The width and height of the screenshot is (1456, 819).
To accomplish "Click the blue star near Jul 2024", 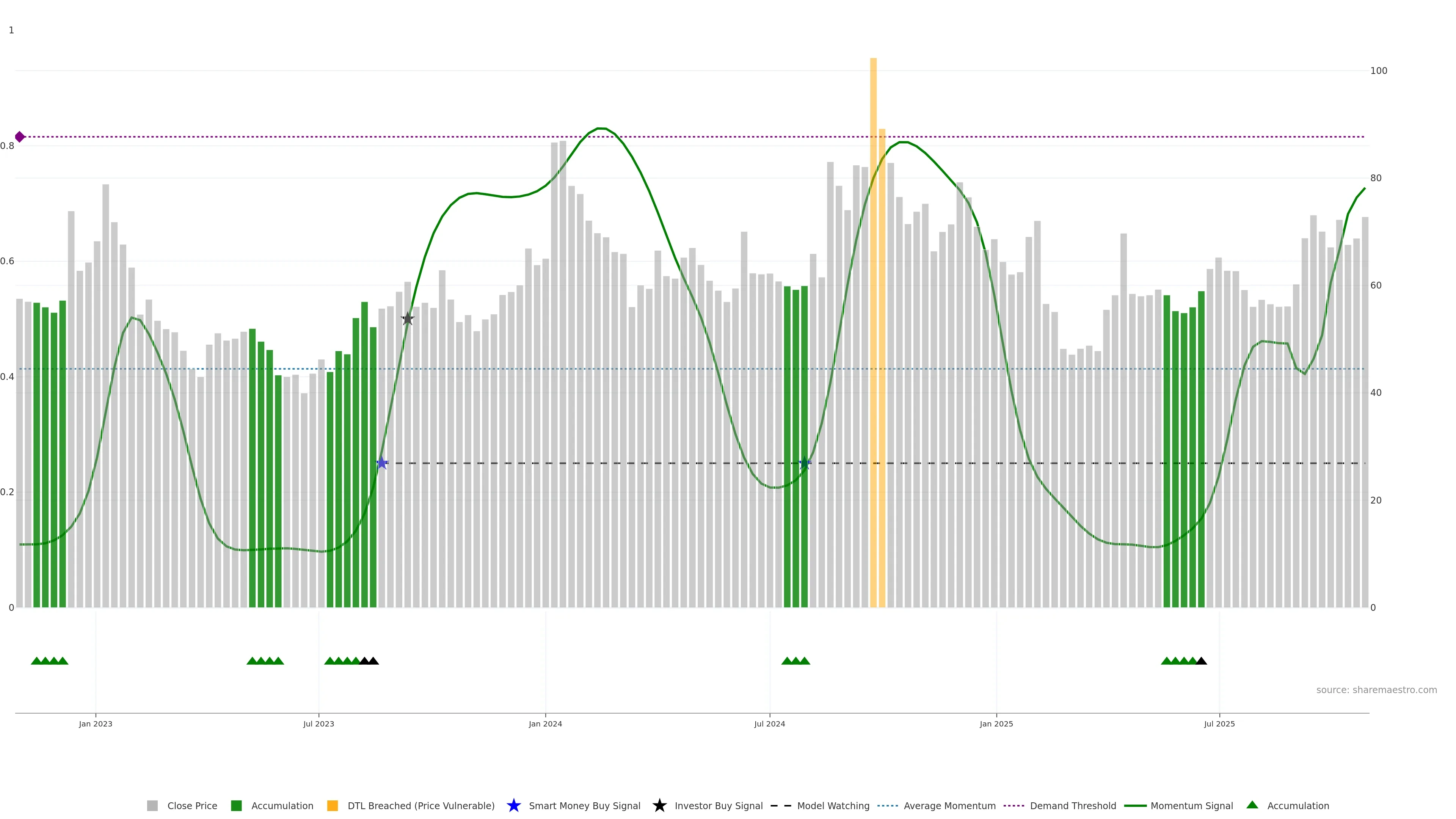I will [805, 463].
